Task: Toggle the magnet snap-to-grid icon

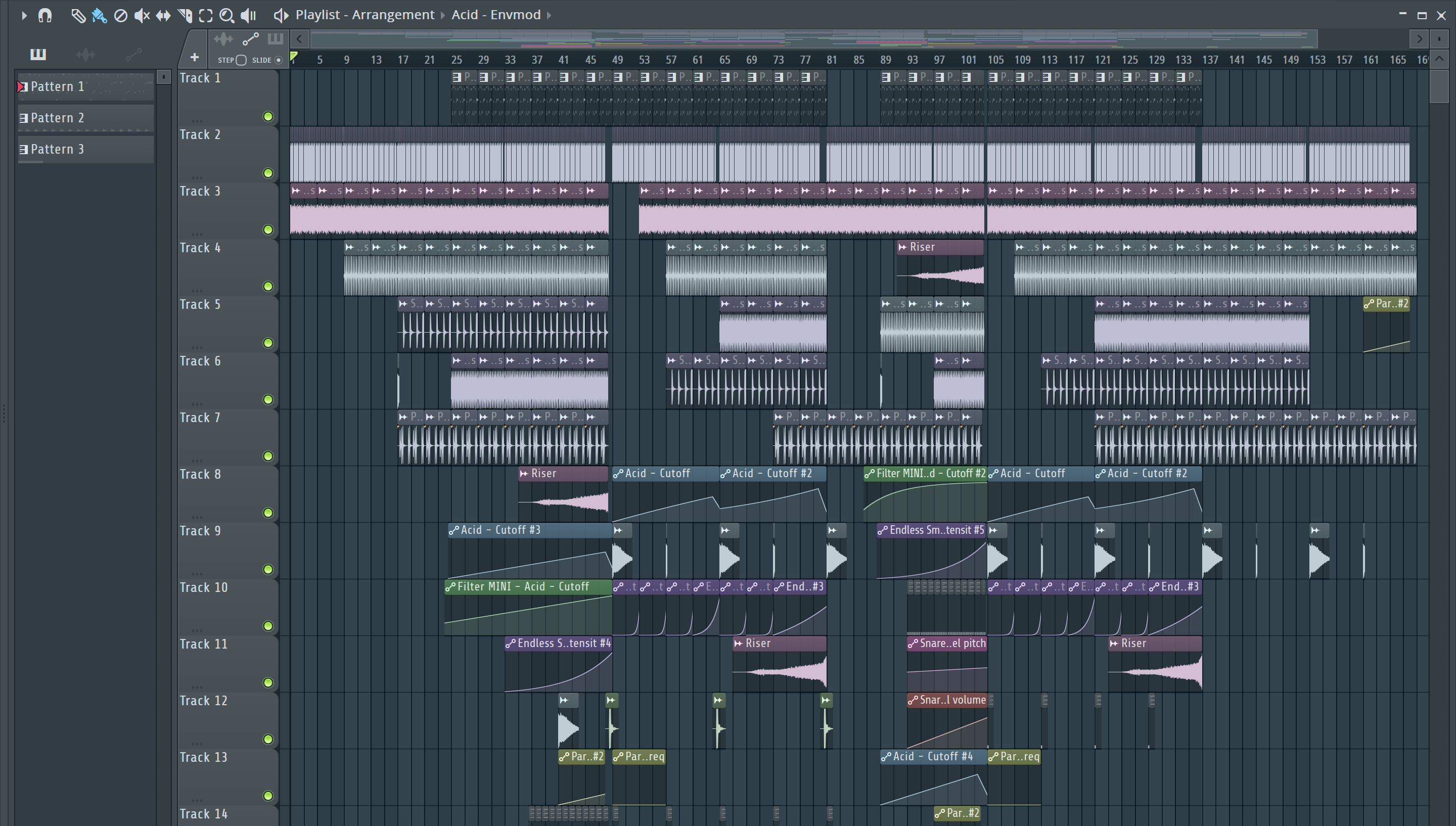Action: pos(45,15)
